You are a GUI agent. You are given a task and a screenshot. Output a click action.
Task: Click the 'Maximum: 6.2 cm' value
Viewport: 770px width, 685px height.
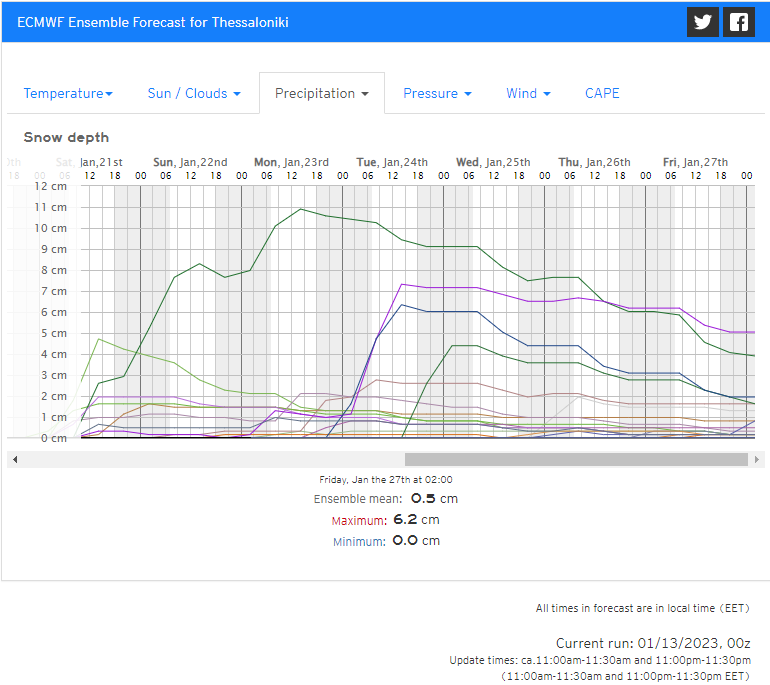pyautogui.click(x=385, y=520)
